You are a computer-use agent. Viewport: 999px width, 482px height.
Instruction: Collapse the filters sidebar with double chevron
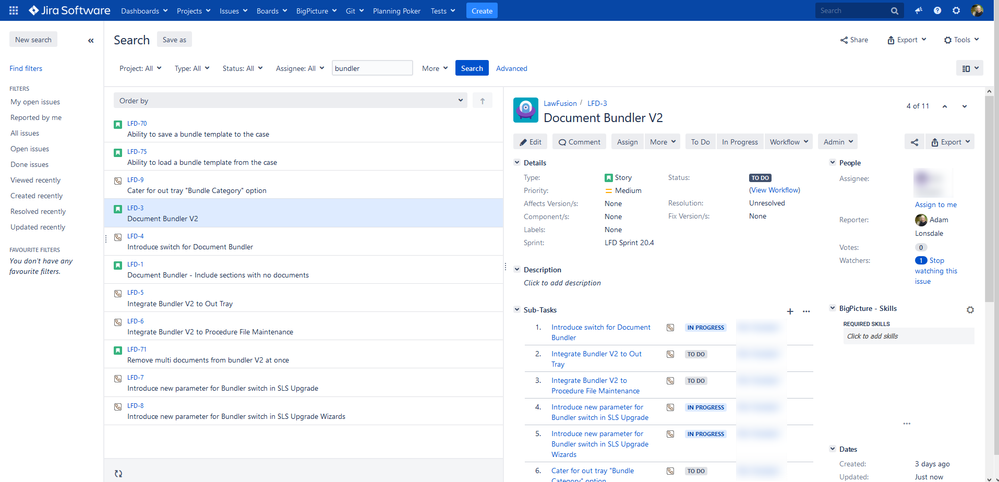coord(90,40)
